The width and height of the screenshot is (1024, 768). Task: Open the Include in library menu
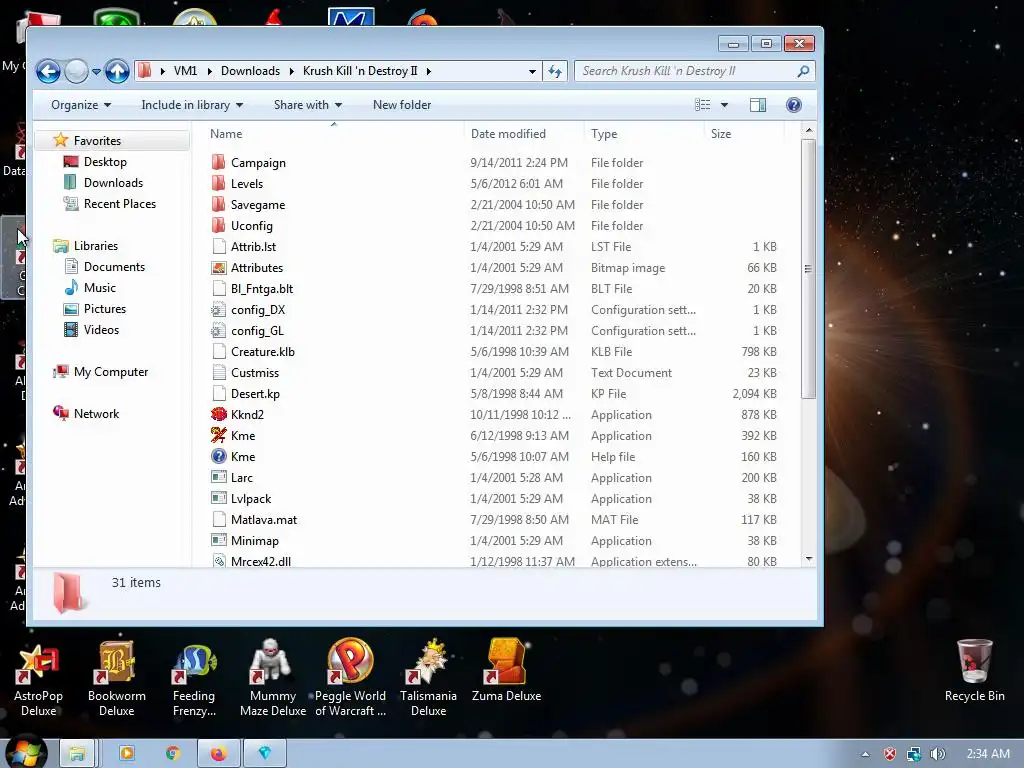coord(192,104)
